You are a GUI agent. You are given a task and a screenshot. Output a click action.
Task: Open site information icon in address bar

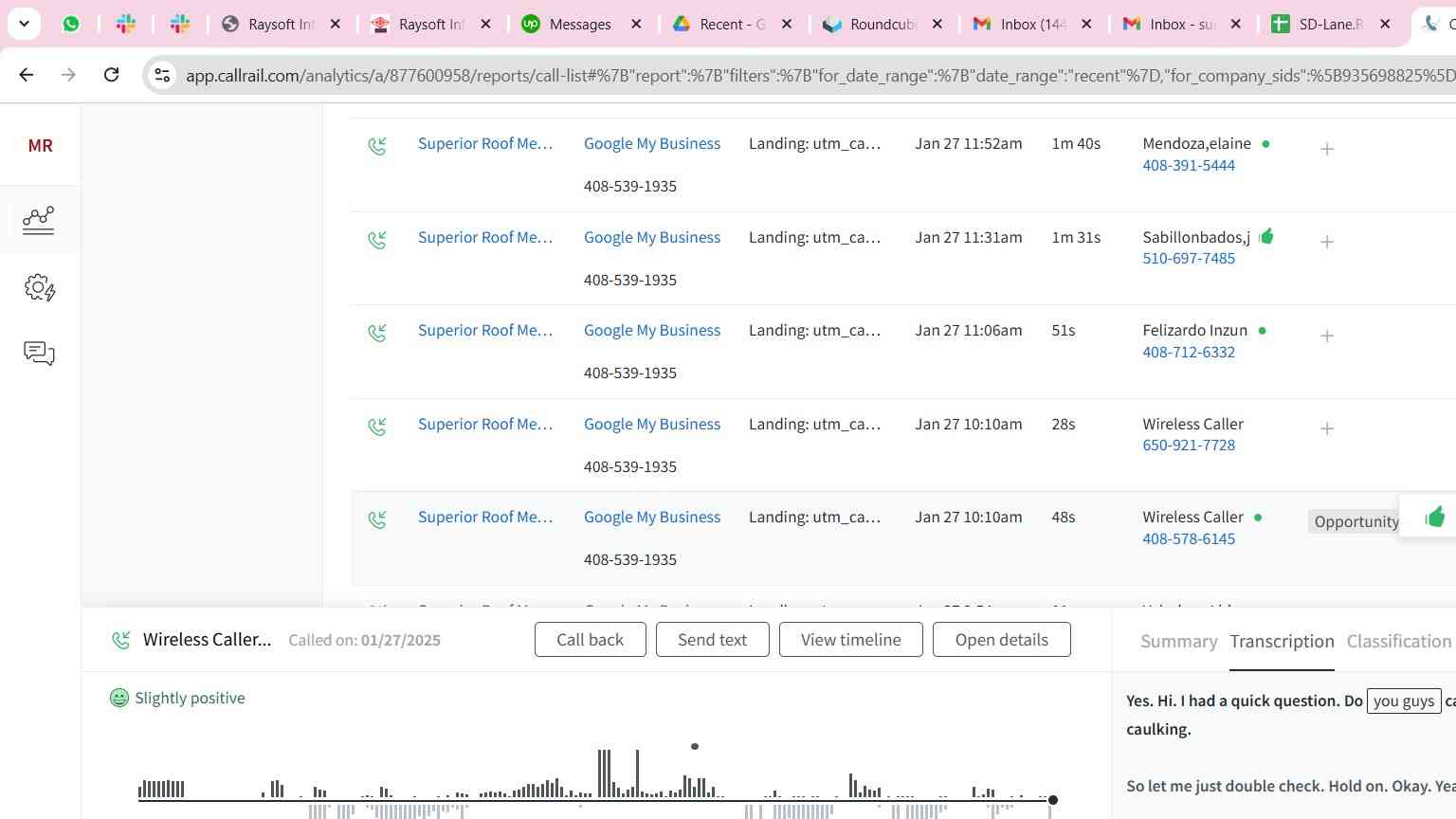click(162, 75)
